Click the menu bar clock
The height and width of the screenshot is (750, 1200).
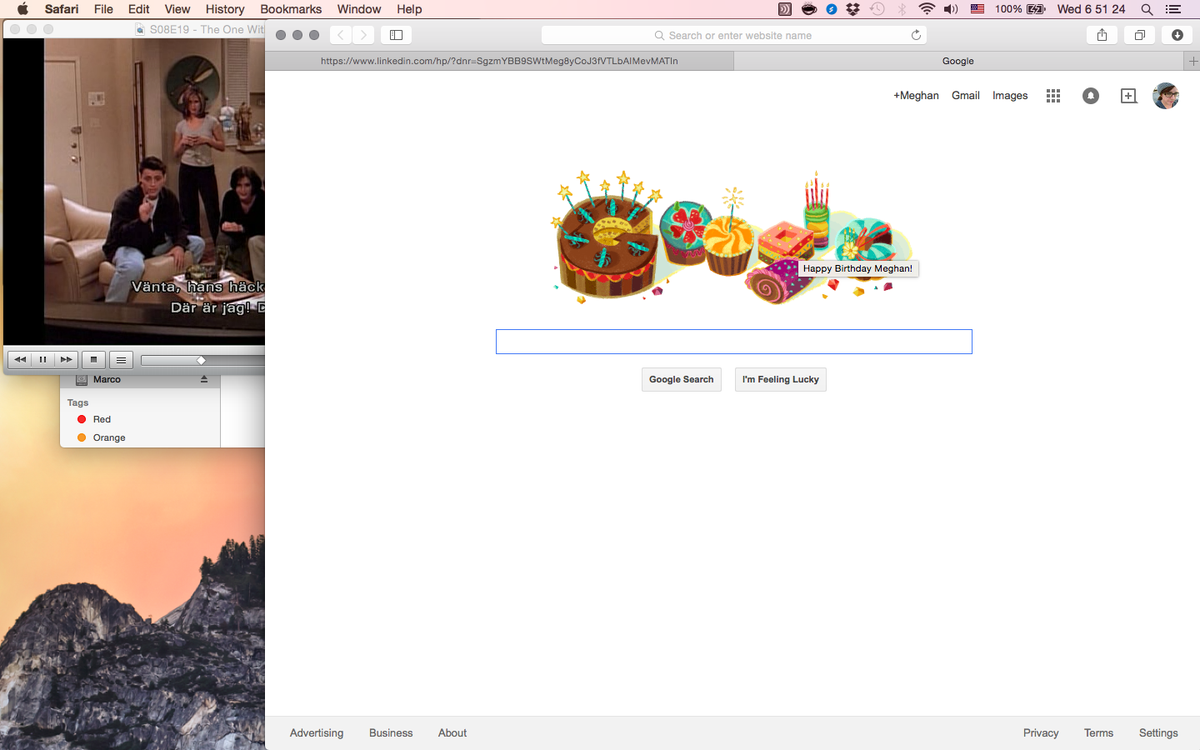coord(1091,9)
